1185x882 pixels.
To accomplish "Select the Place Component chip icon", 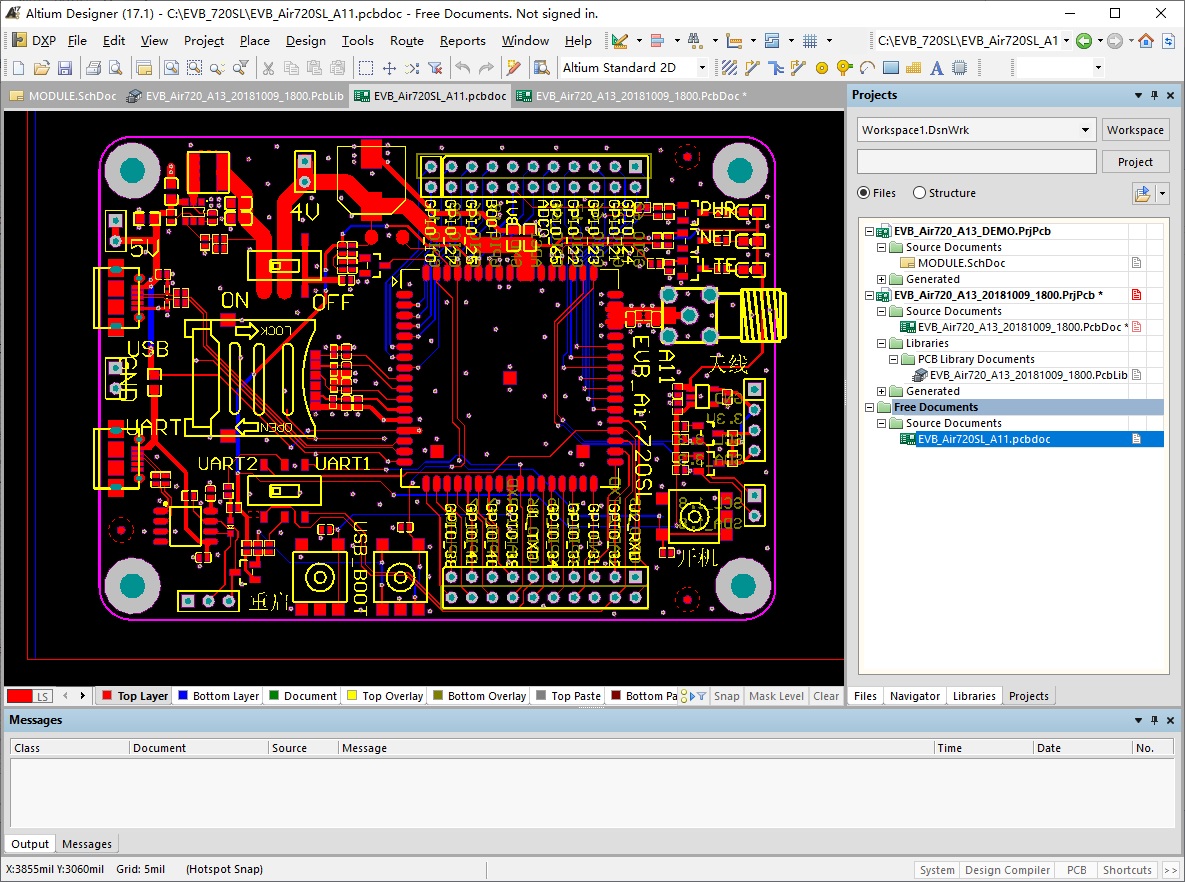I will (960, 68).
